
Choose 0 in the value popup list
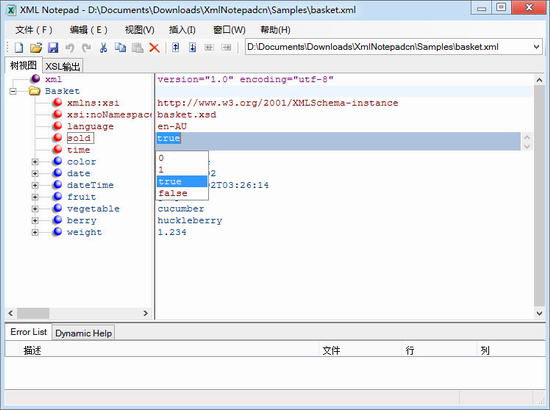pyautogui.click(x=182, y=158)
